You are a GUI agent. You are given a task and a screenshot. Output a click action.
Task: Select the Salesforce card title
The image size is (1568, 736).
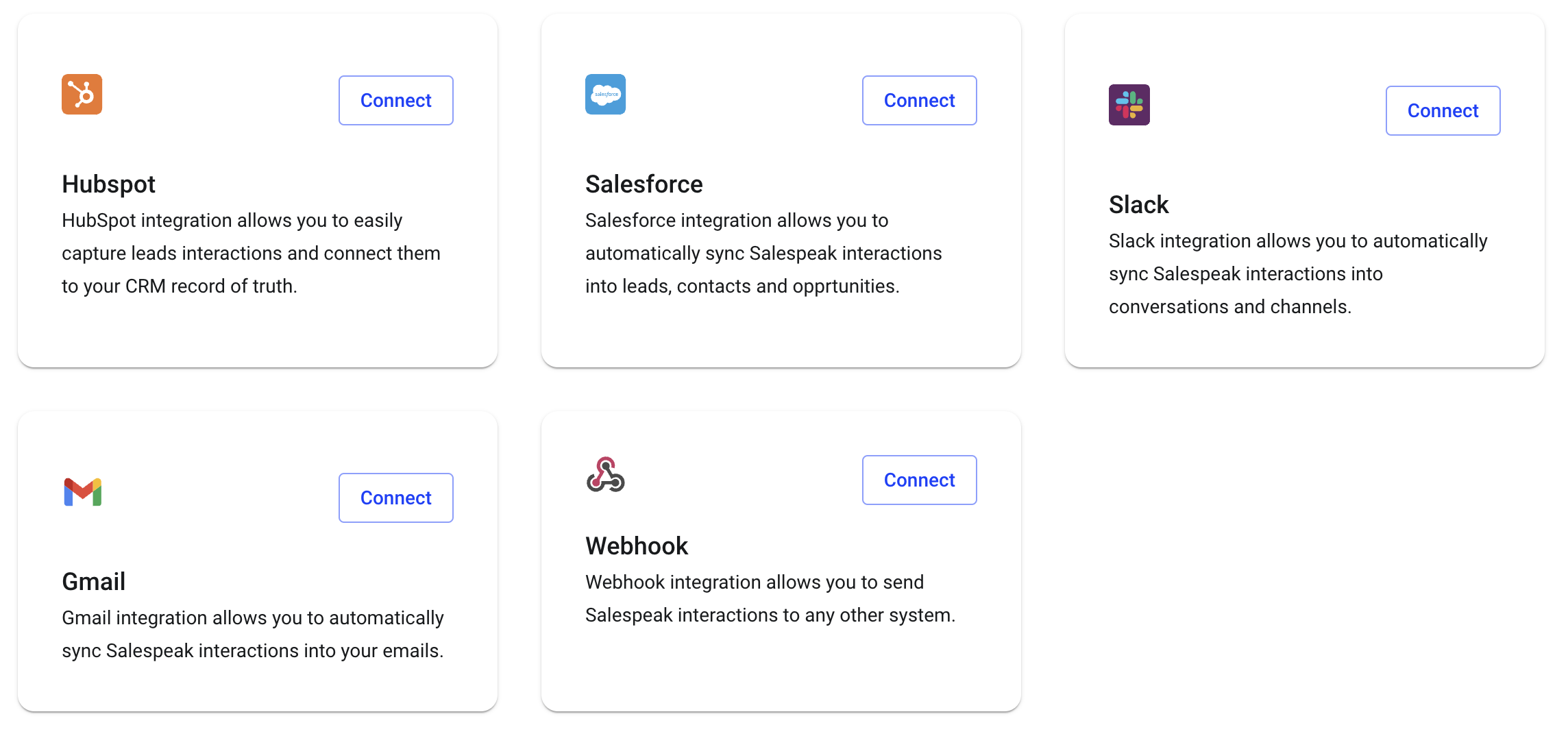click(644, 184)
